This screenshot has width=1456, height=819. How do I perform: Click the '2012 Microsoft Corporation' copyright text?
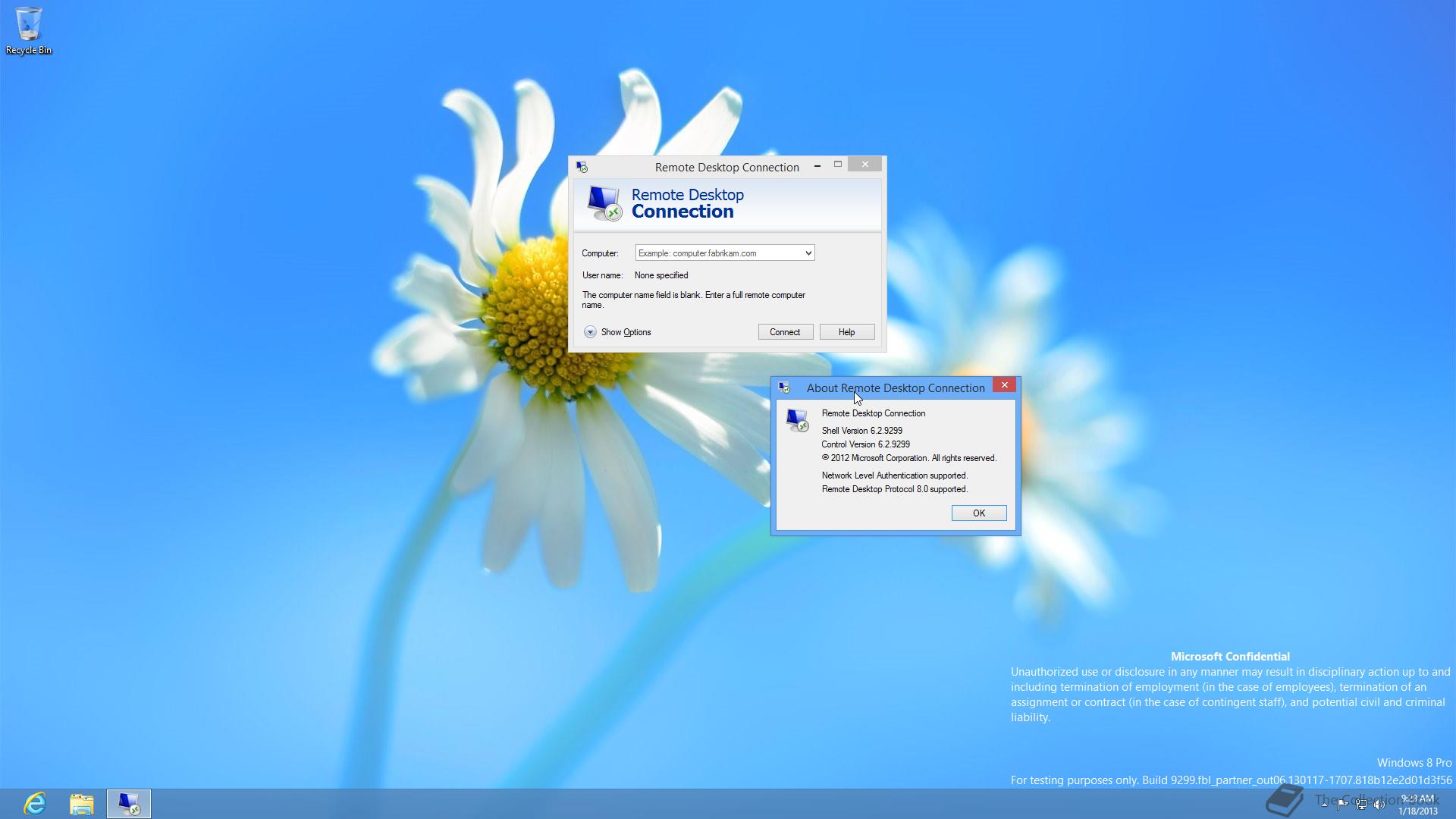pyautogui.click(x=908, y=458)
